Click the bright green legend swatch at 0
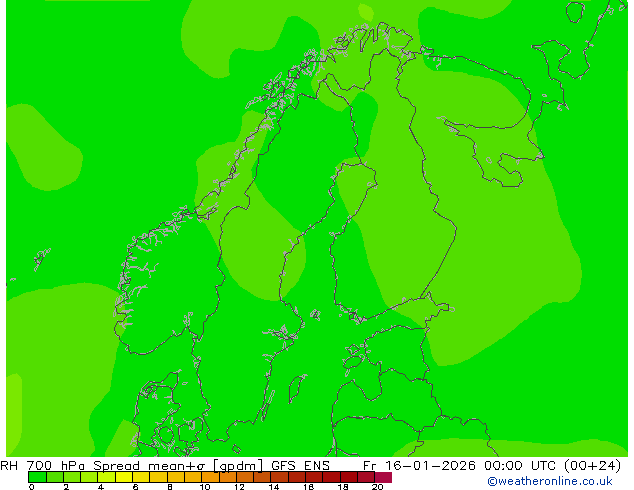The width and height of the screenshot is (634, 490). (x=37, y=477)
